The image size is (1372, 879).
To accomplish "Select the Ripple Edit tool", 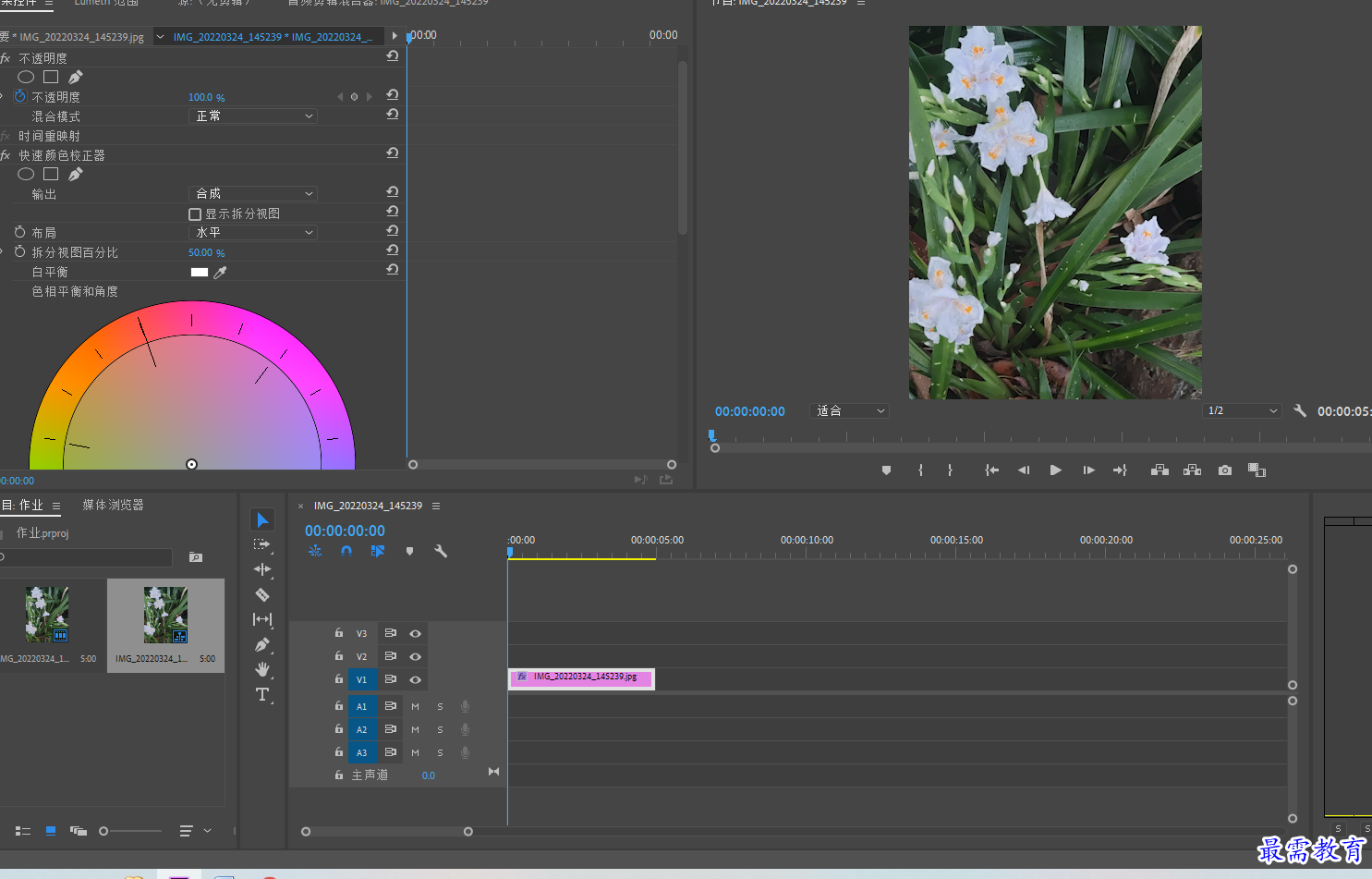I will (x=262, y=569).
